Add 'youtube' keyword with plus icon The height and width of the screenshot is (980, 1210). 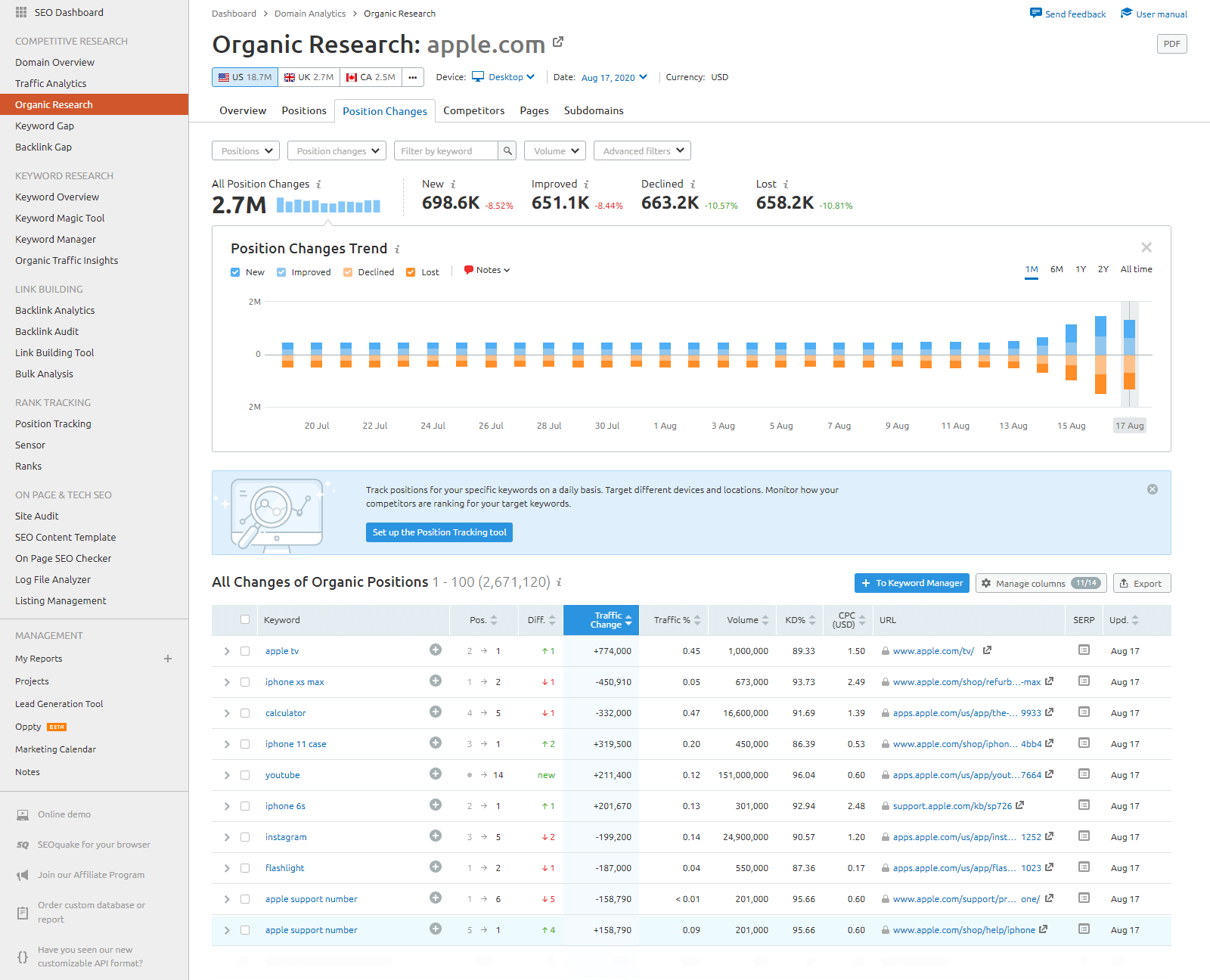pos(436,774)
